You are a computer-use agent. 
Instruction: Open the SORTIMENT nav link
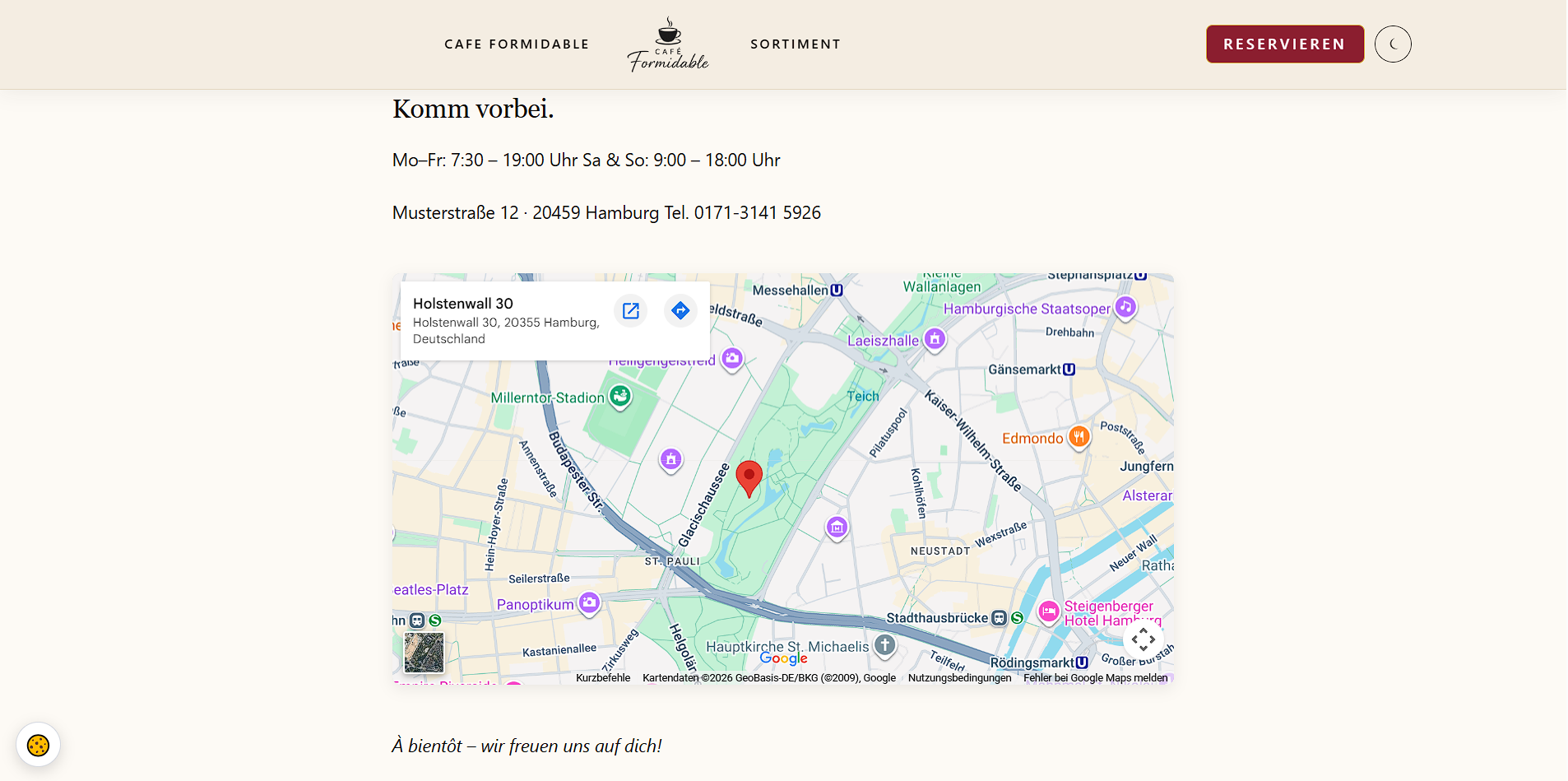pyautogui.click(x=796, y=44)
